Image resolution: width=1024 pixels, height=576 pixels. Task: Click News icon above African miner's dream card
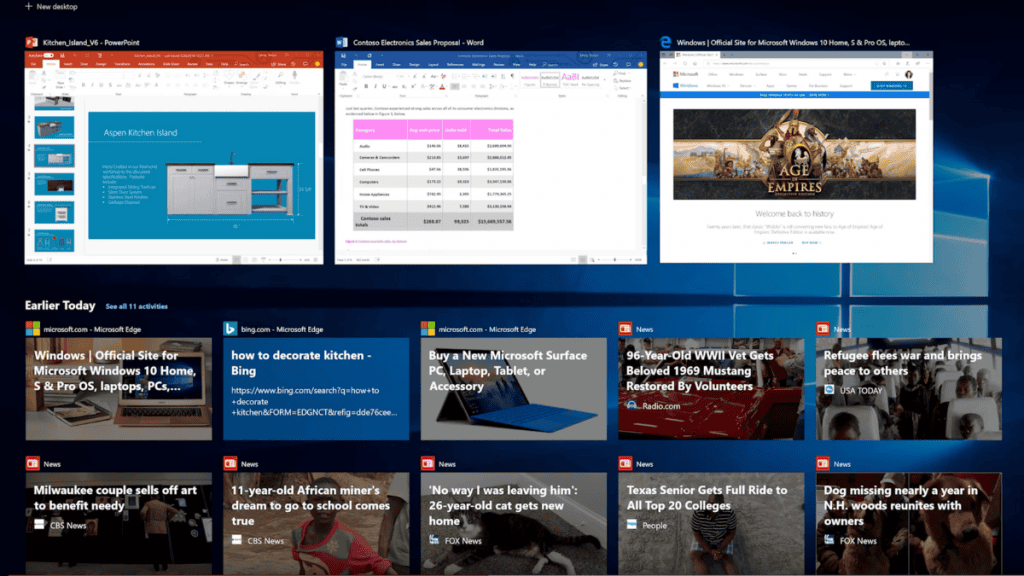230,464
